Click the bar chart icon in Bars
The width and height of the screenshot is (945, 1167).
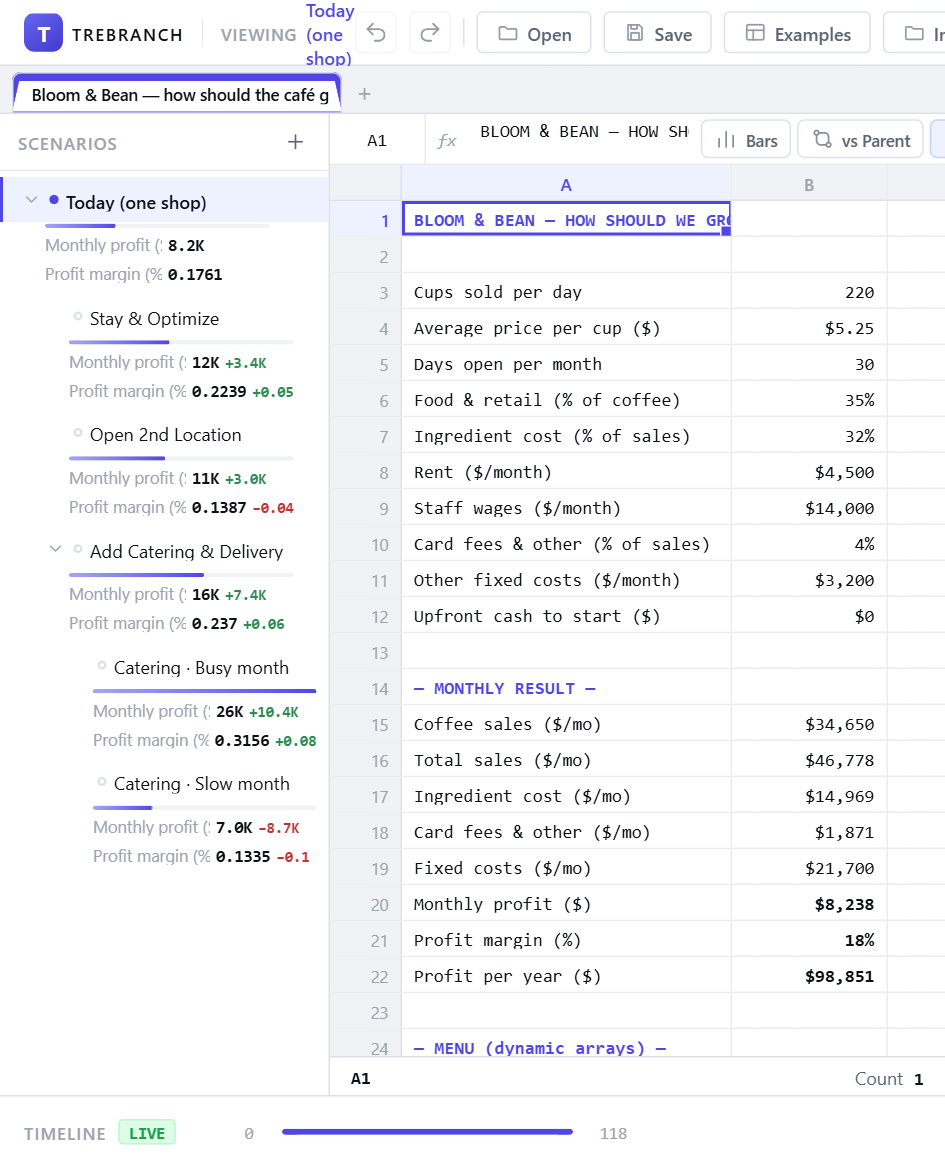click(726, 140)
